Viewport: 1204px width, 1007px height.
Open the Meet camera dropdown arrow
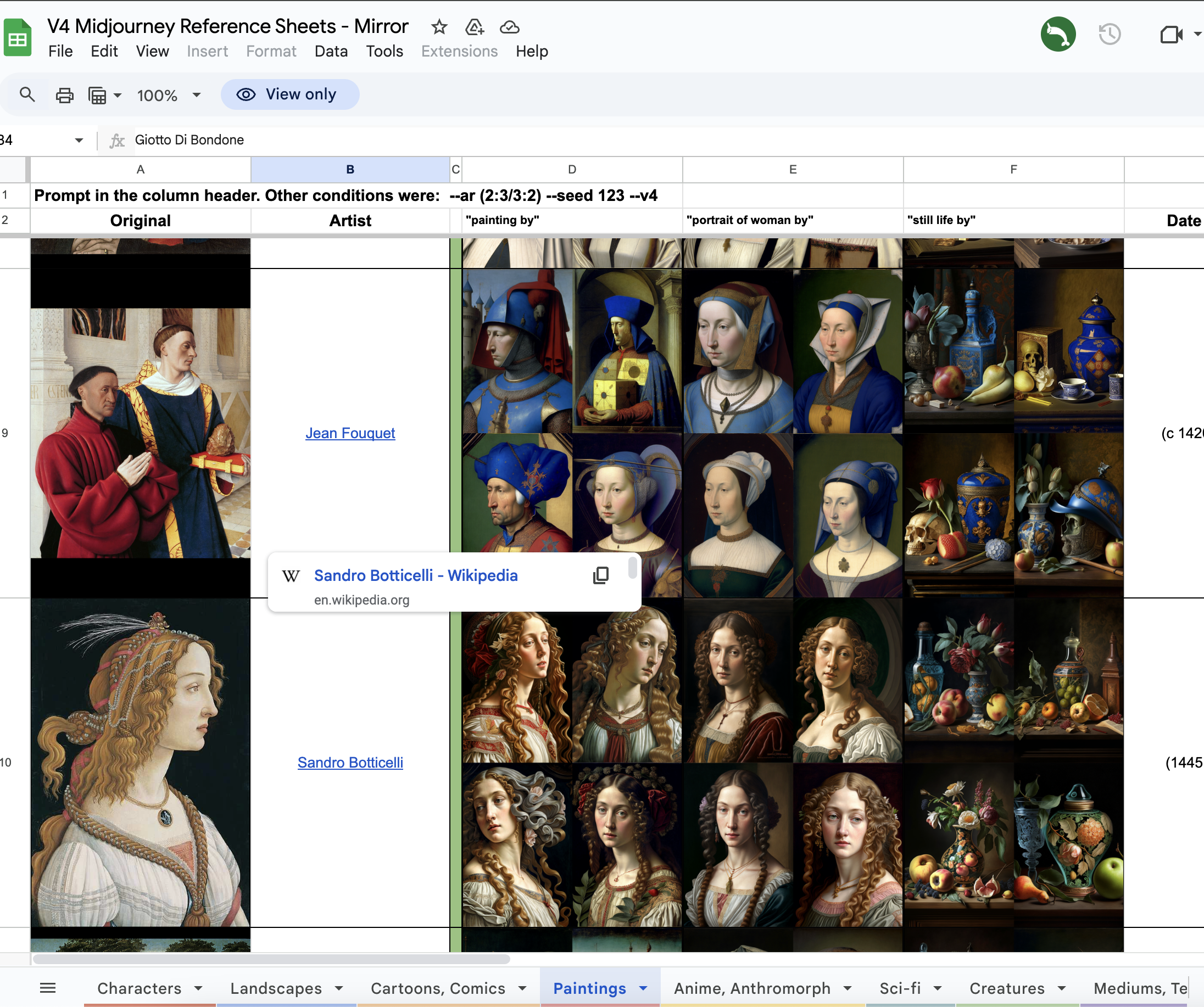tap(1198, 35)
